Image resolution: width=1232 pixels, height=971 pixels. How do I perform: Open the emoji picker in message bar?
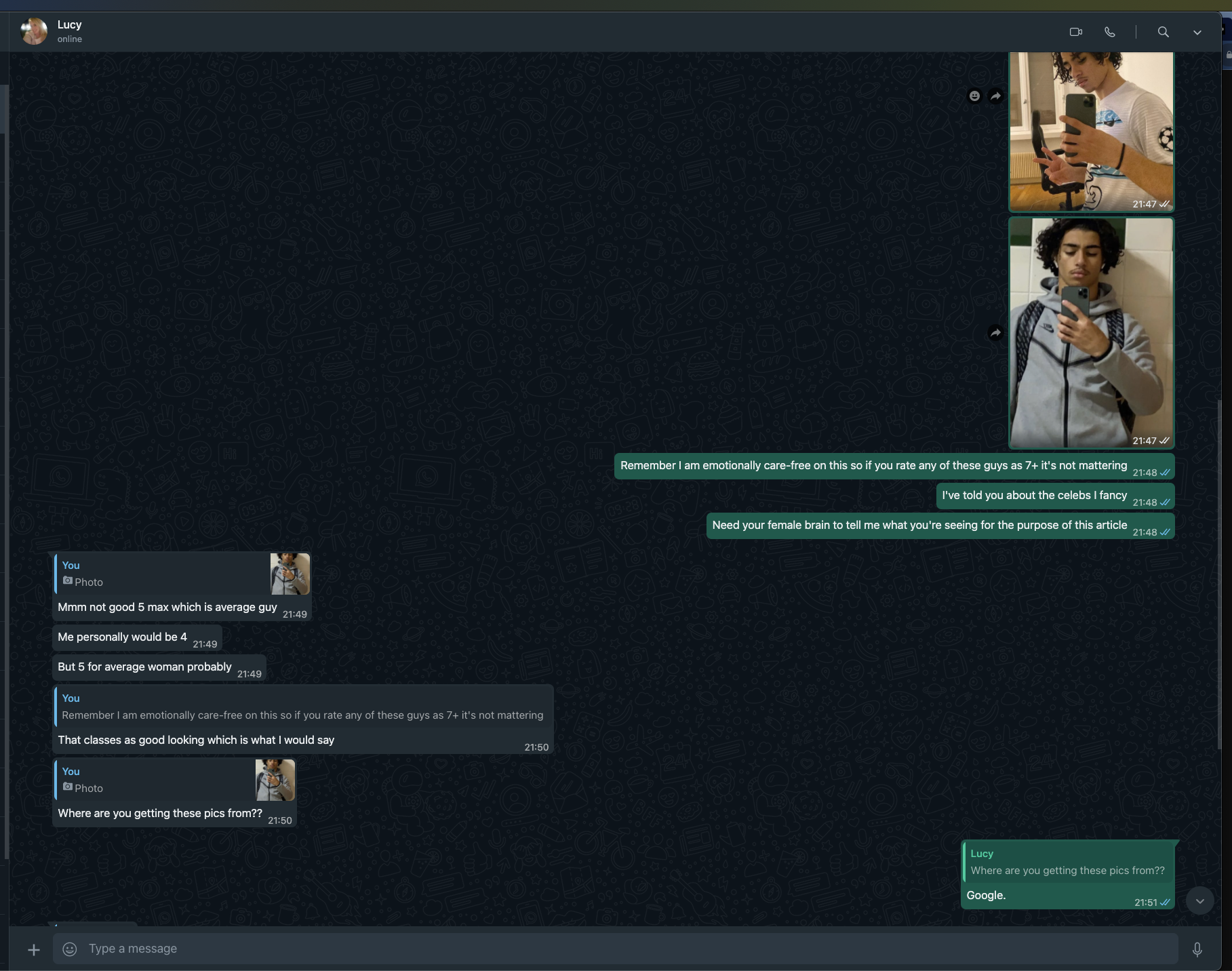coord(70,949)
